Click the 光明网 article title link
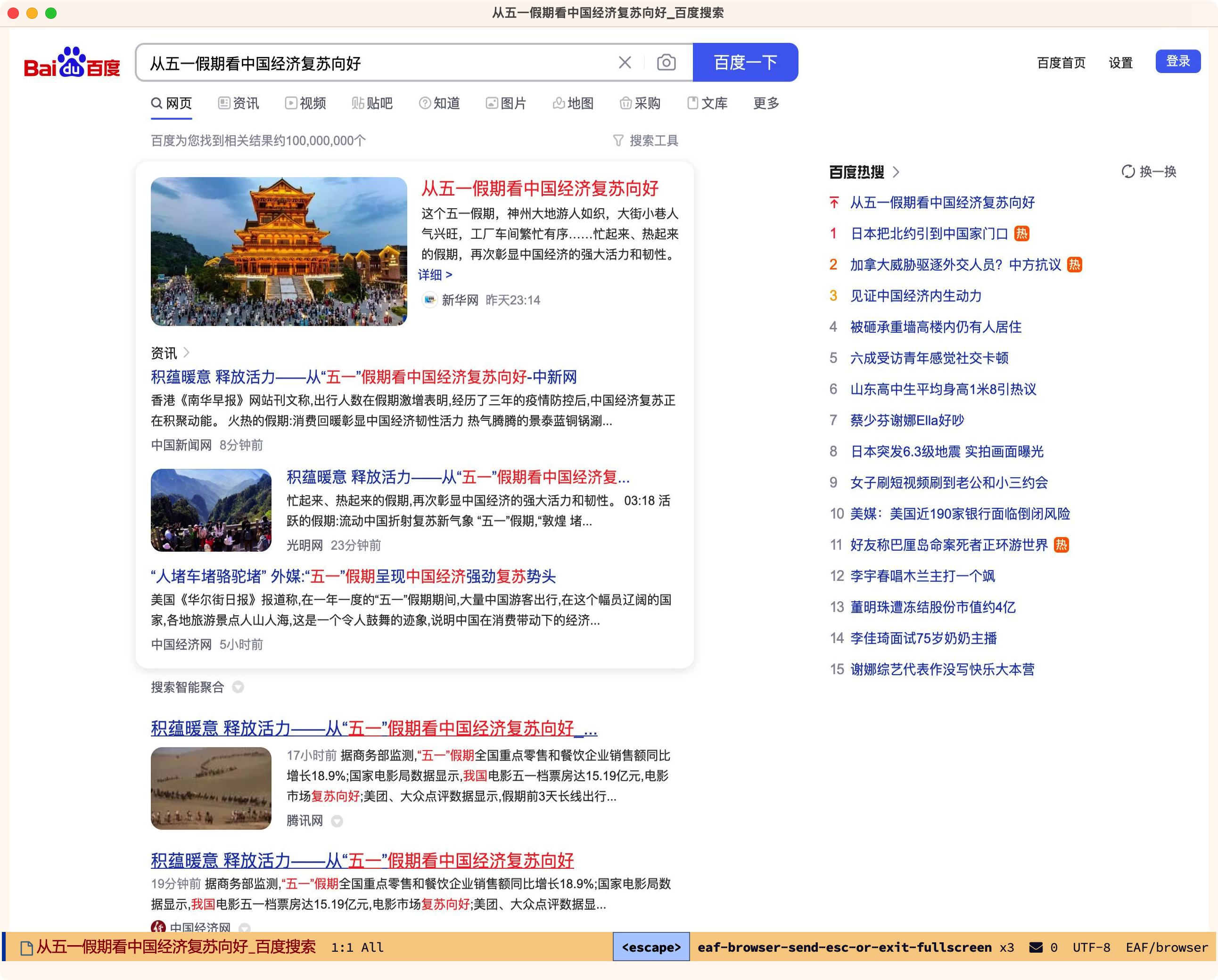The image size is (1218, 980). (x=458, y=477)
